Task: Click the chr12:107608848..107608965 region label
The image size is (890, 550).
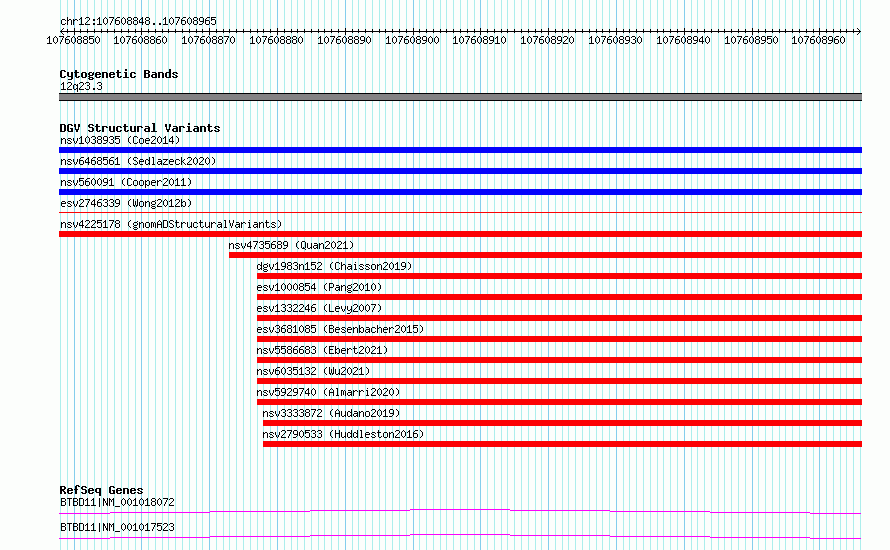Action: (138, 21)
